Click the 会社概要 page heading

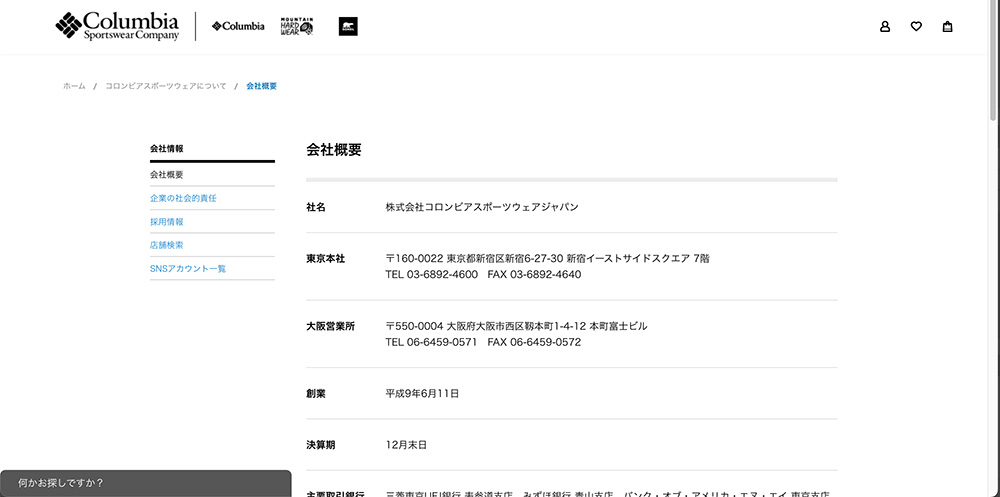pos(334,150)
